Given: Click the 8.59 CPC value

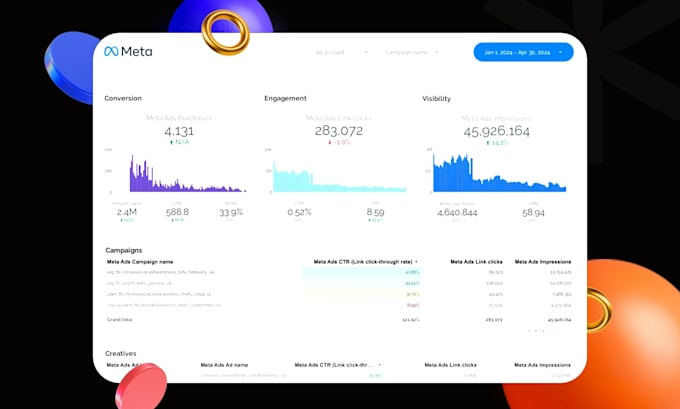Looking at the screenshot, I should click(375, 212).
